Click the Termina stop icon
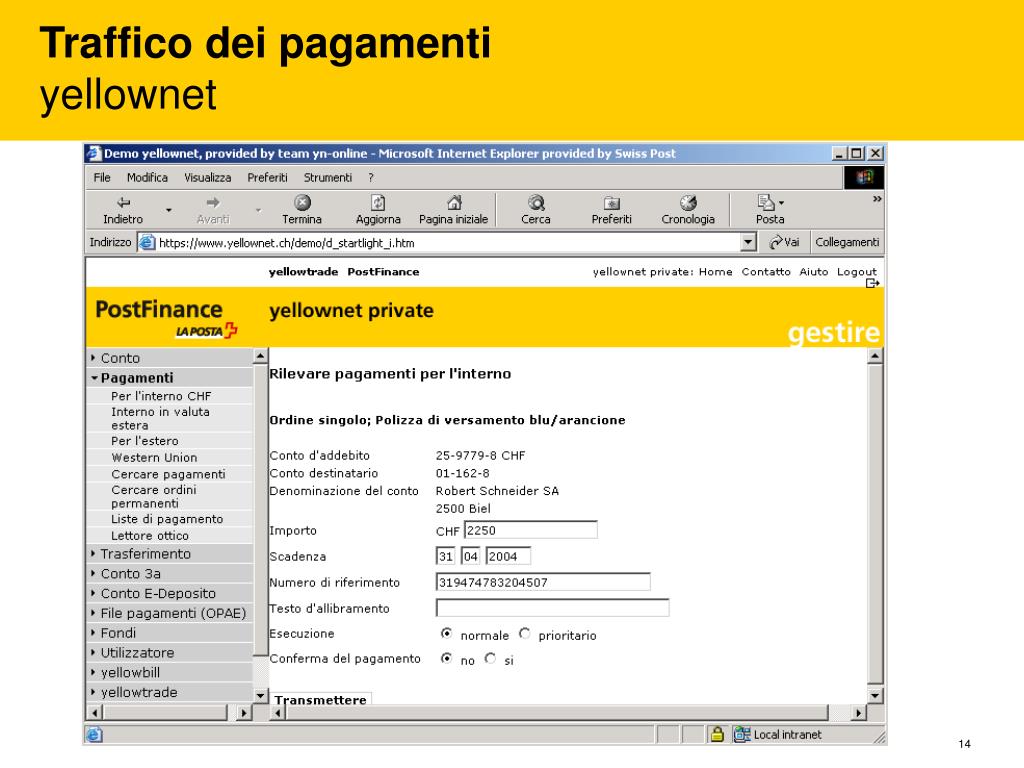This screenshot has width=1024, height=768. (302, 202)
